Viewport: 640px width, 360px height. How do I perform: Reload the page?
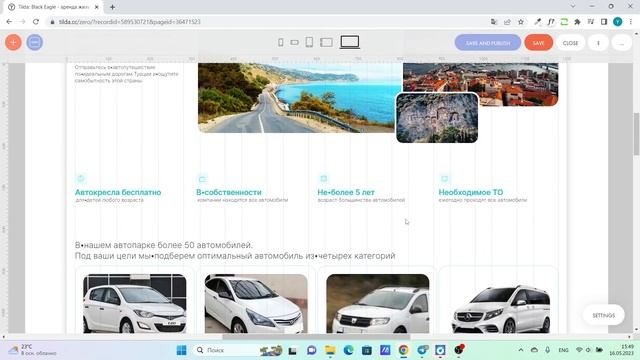[36, 22]
